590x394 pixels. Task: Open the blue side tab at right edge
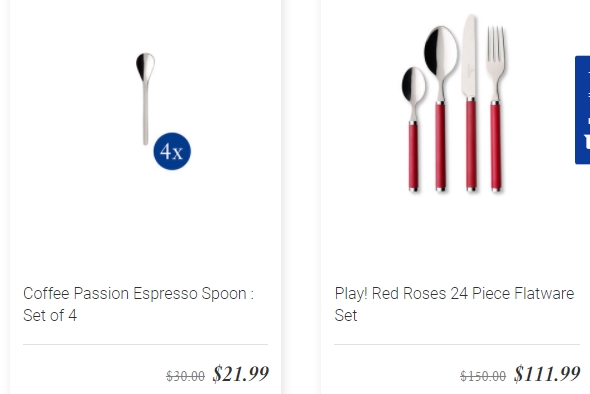582,110
